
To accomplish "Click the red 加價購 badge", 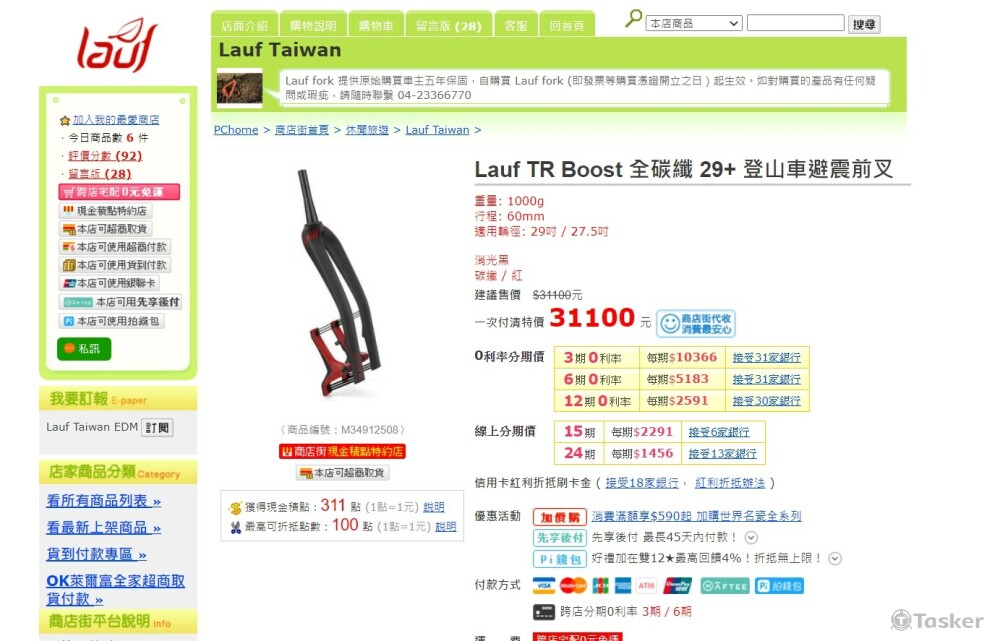I will tap(559, 517).
